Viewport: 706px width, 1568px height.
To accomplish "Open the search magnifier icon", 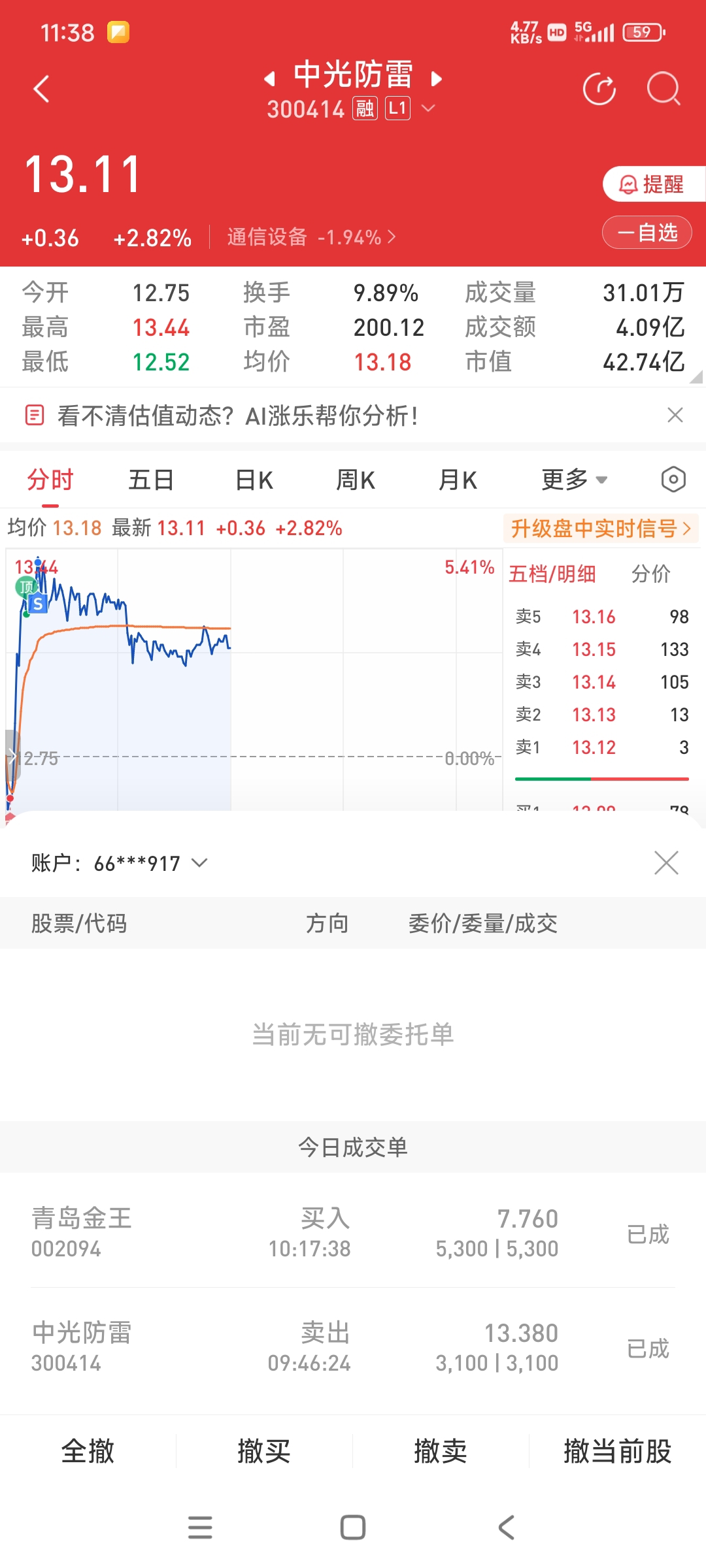I will (x=664, y=89).
